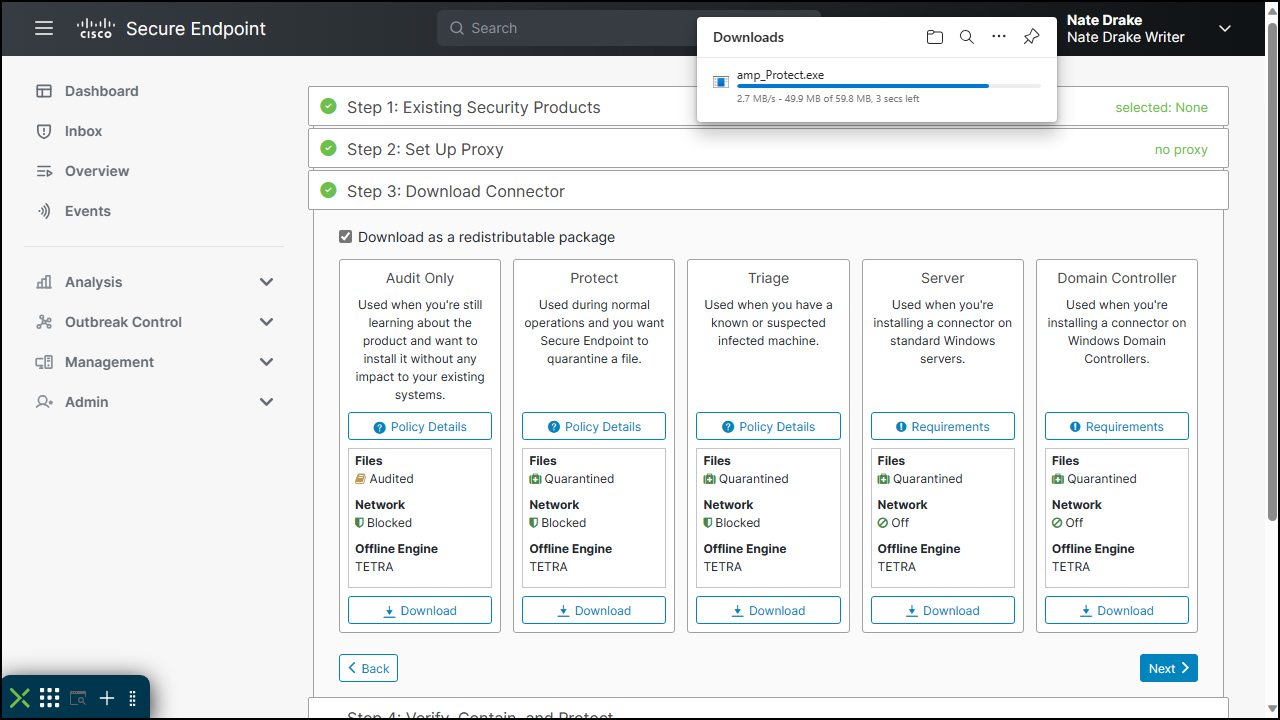Click the Inbox shield icon
1280x720 pixels.
[44, 131]
